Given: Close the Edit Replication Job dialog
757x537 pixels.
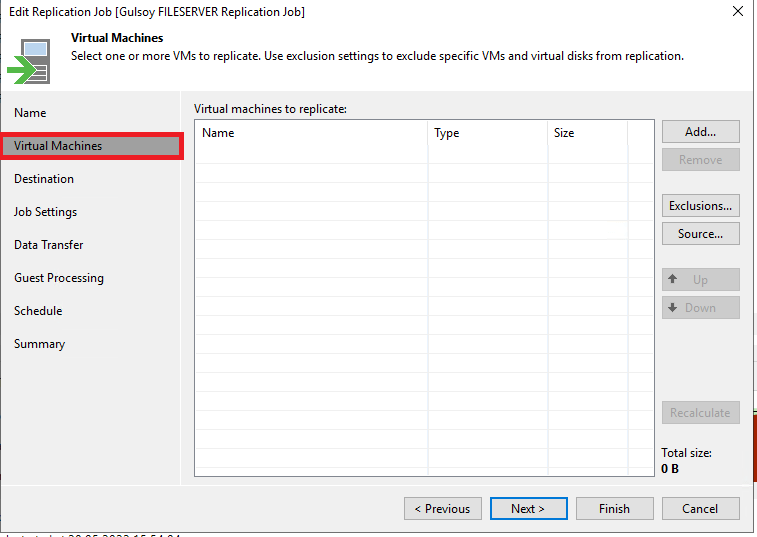Looking at the screenshot, I should tap(737, 12).
